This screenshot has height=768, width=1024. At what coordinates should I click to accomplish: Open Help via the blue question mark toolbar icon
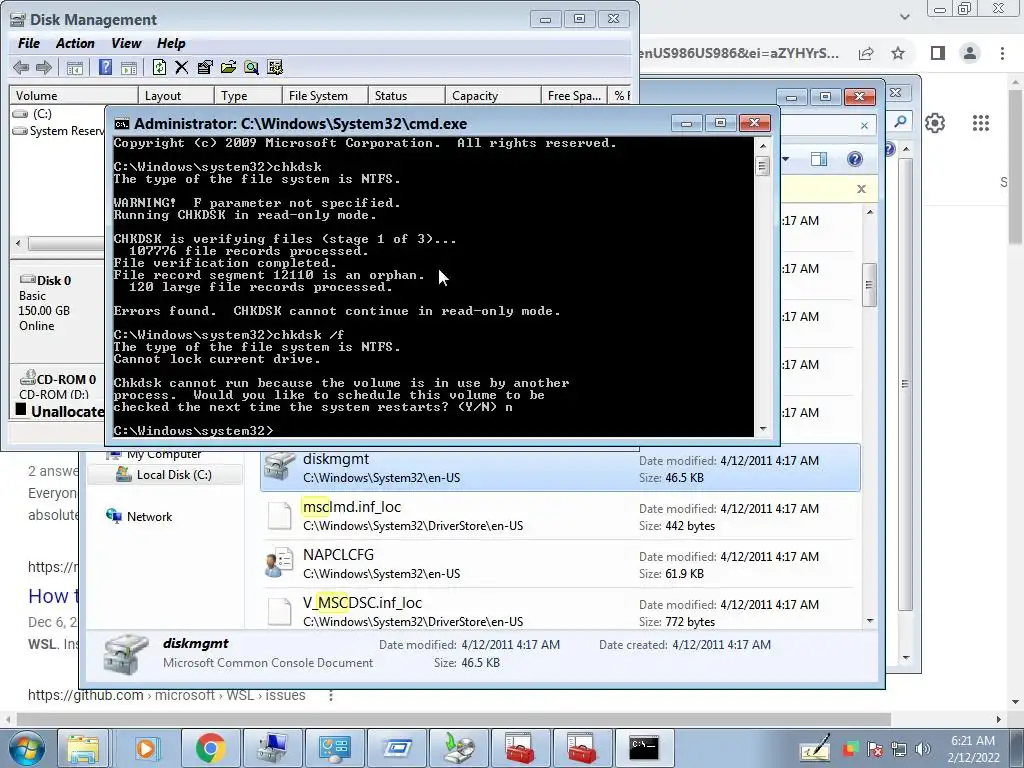pyautogui.click(x=105, y=67)
